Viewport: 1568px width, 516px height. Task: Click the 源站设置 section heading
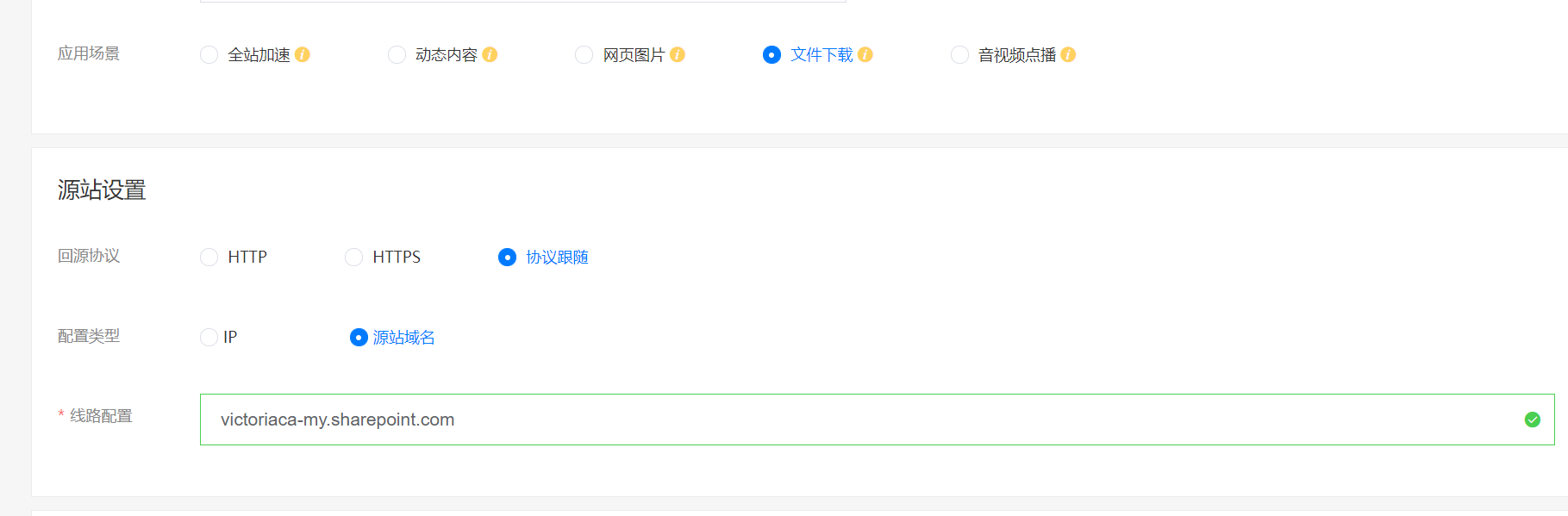pyautogui.click(x=102, y=190)
